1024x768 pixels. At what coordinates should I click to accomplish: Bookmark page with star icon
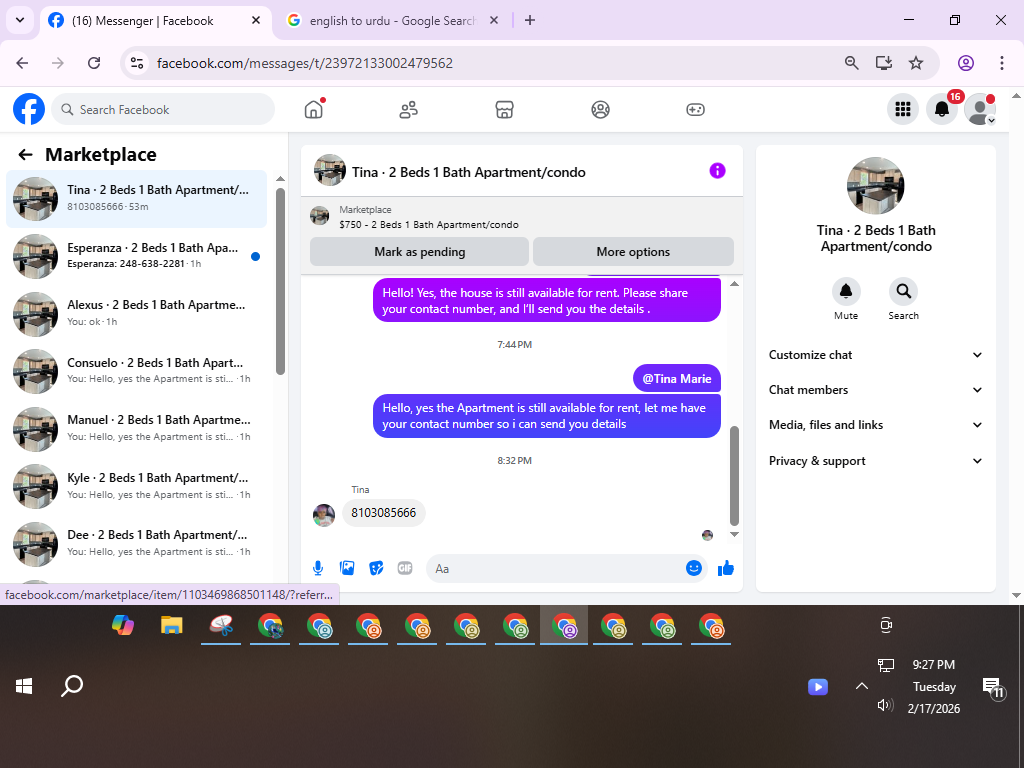[916, 63]
